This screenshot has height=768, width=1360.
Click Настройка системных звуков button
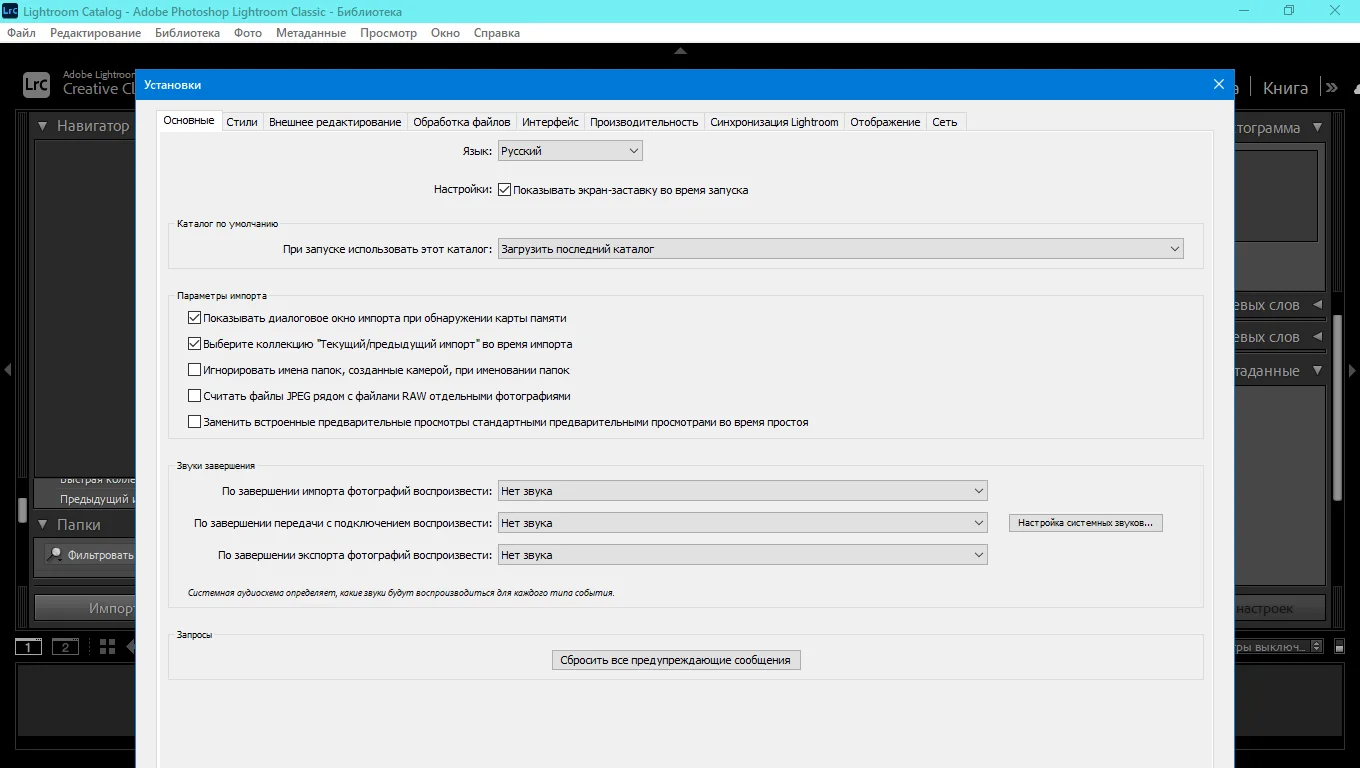click(1086, 523)
